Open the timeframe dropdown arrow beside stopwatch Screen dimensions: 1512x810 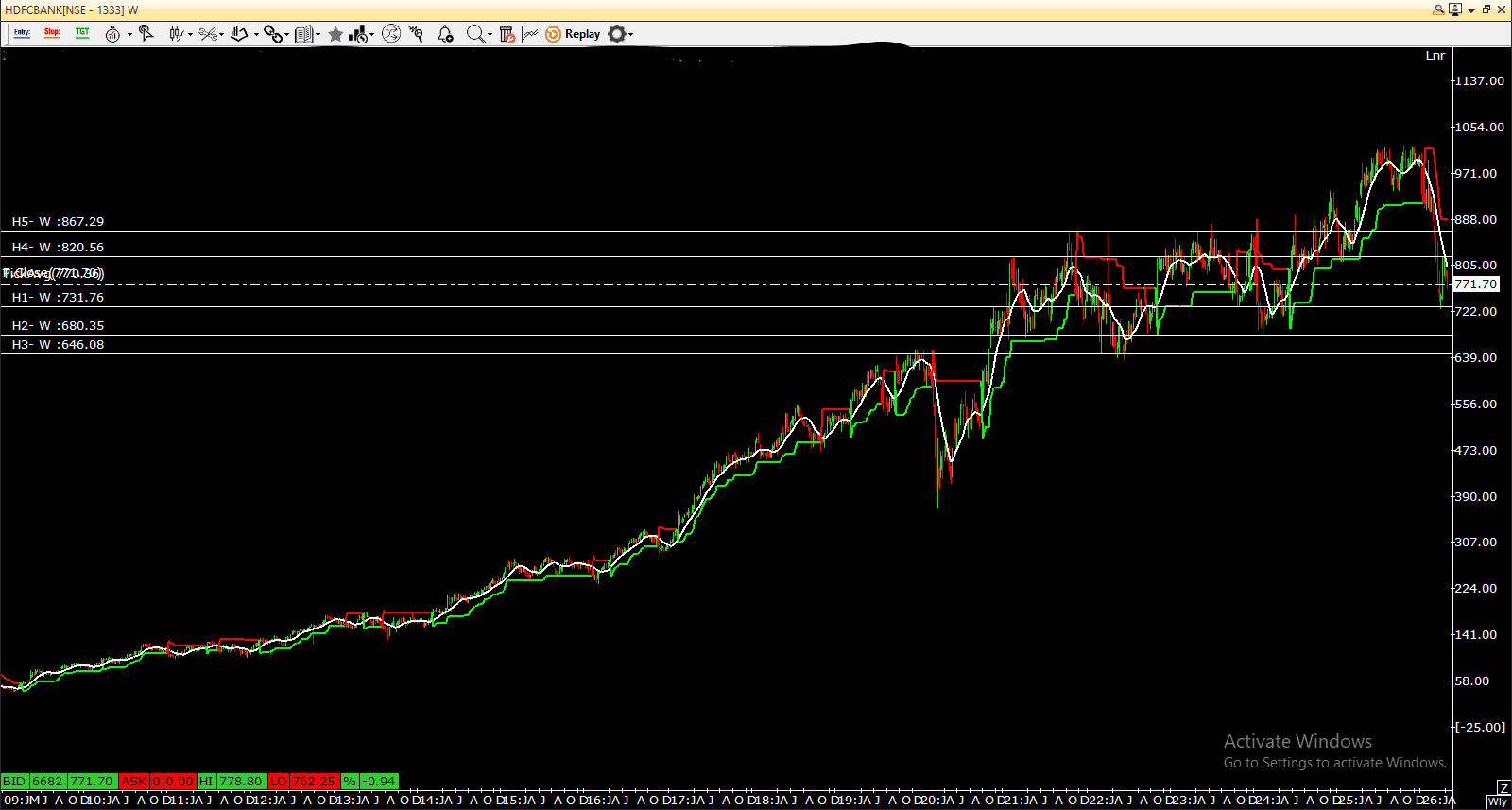click(129, 35)
